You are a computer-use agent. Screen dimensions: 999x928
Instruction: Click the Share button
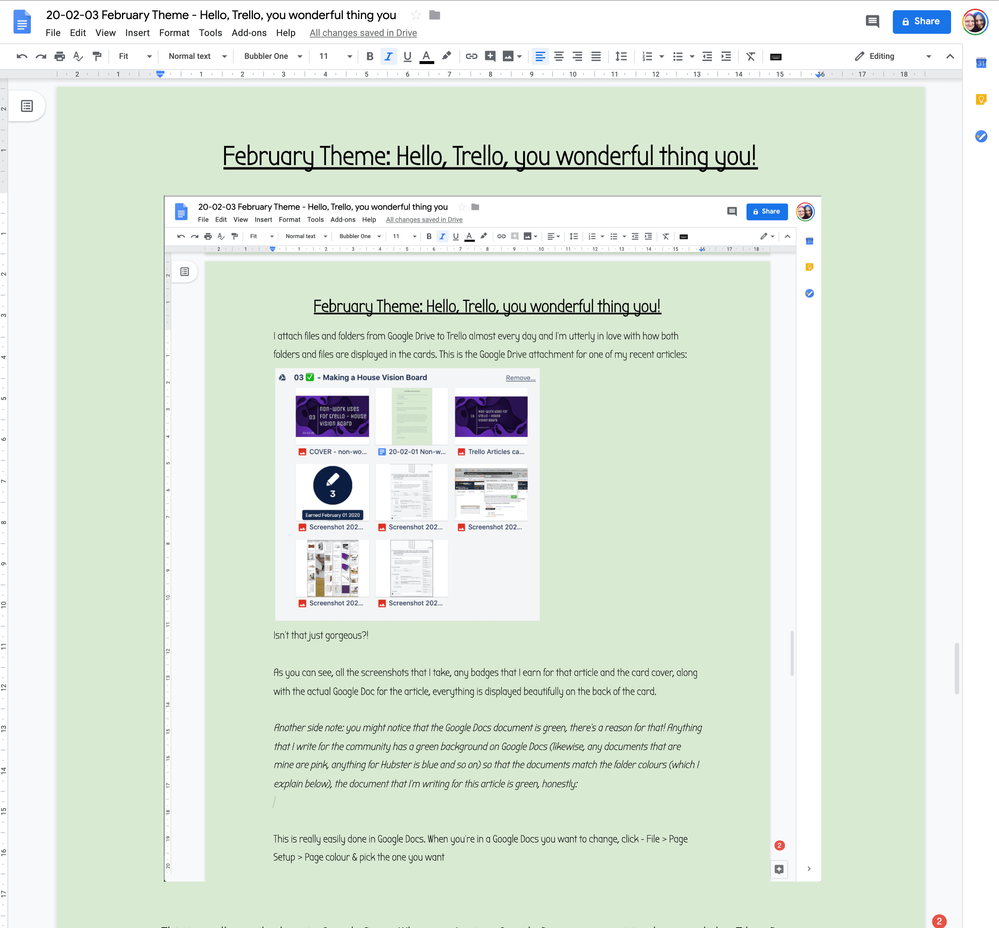(921, 21)
